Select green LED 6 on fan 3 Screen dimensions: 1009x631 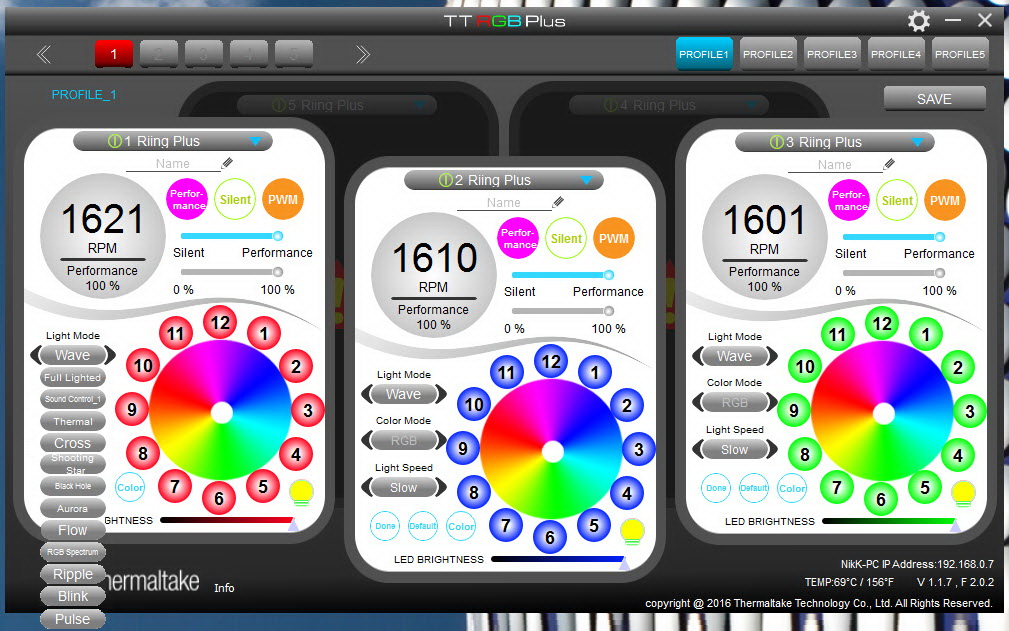(881, 499)
